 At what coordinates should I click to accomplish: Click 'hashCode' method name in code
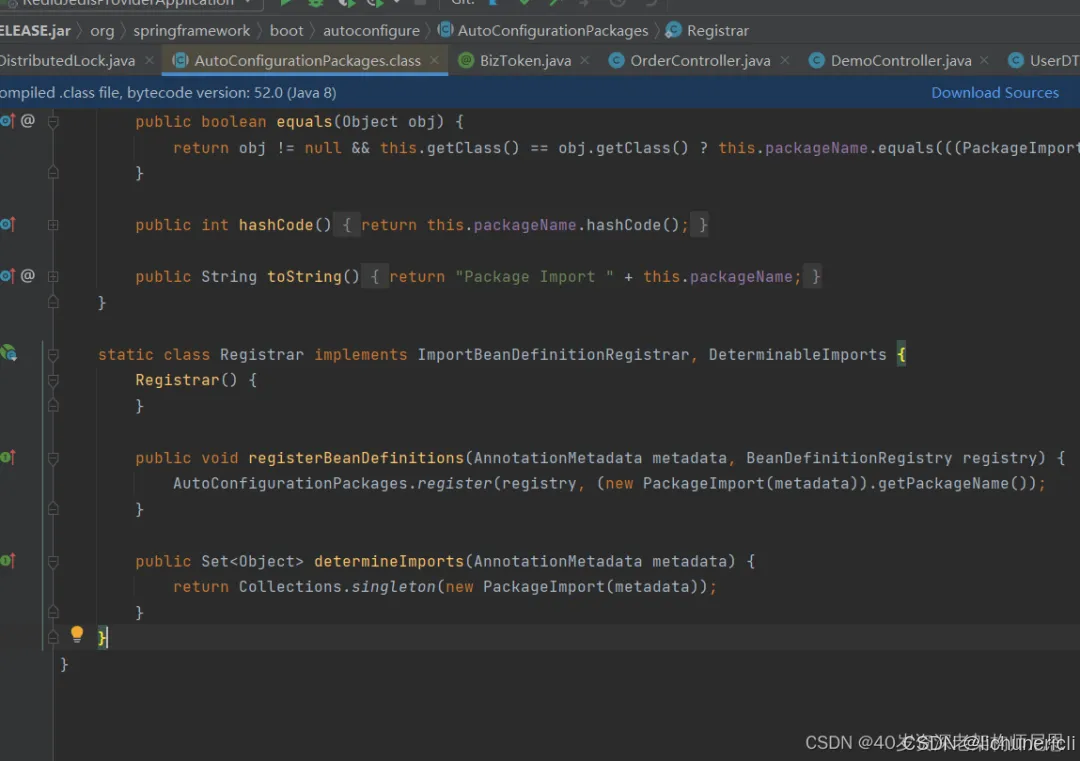pyautogui.click(x=276, y=225)
